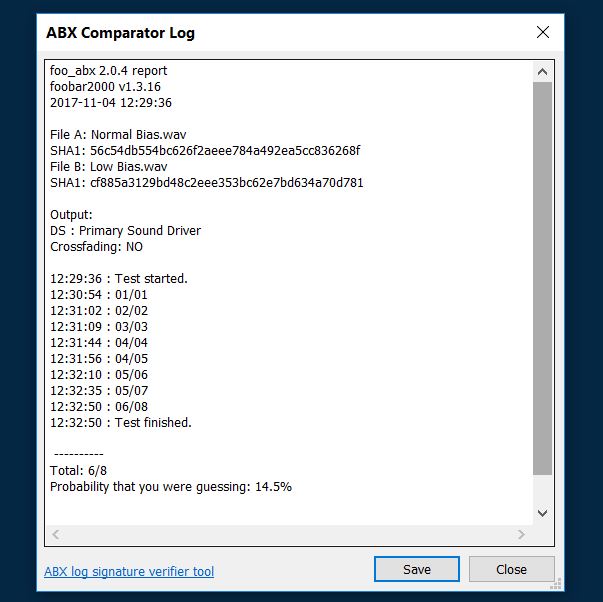The image size is (603, 602).
Task: Click the '12:32:35 : 05/07' log entry
Action: pos(99,391)
